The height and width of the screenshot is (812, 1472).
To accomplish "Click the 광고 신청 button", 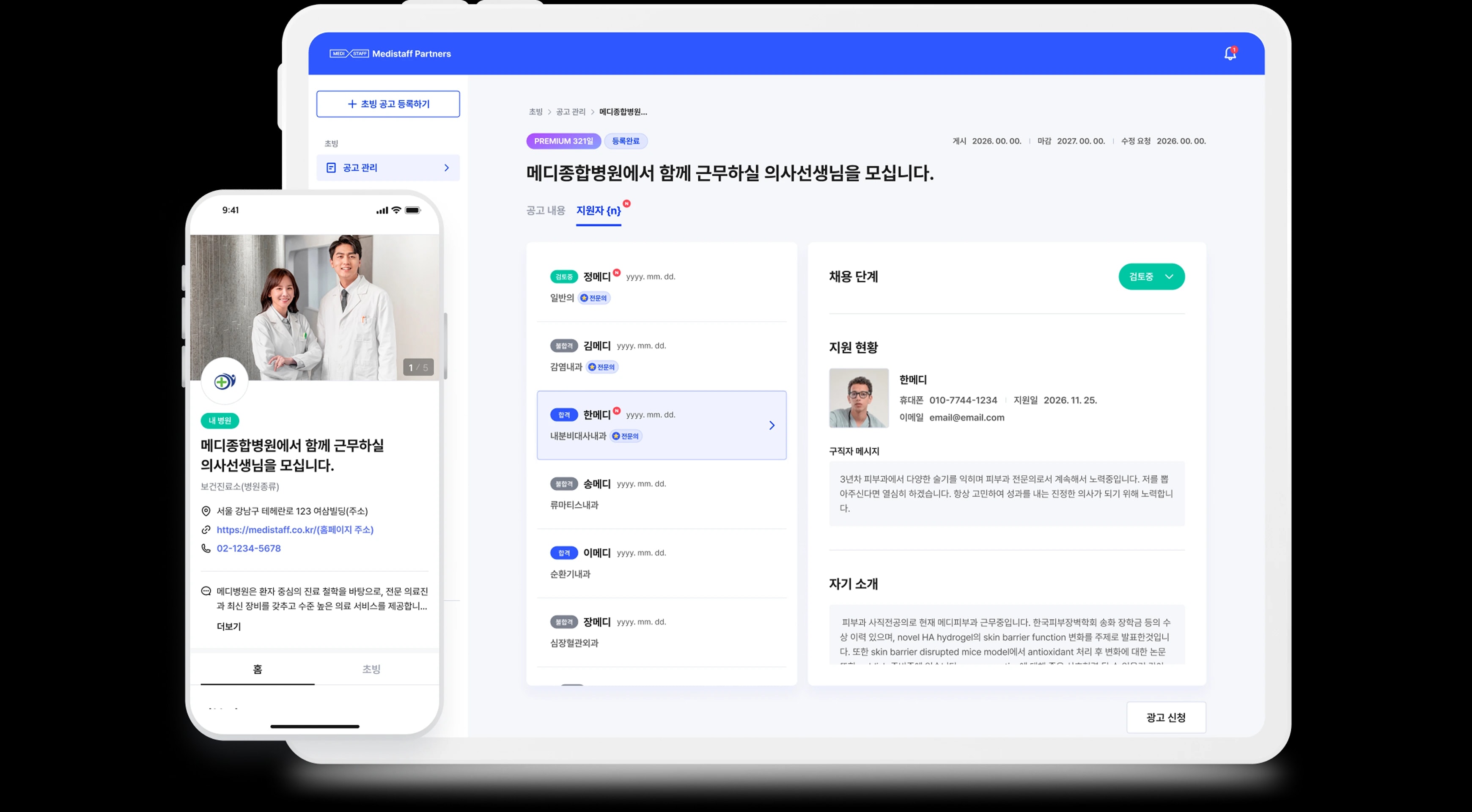I will (x=1166, y=717).
